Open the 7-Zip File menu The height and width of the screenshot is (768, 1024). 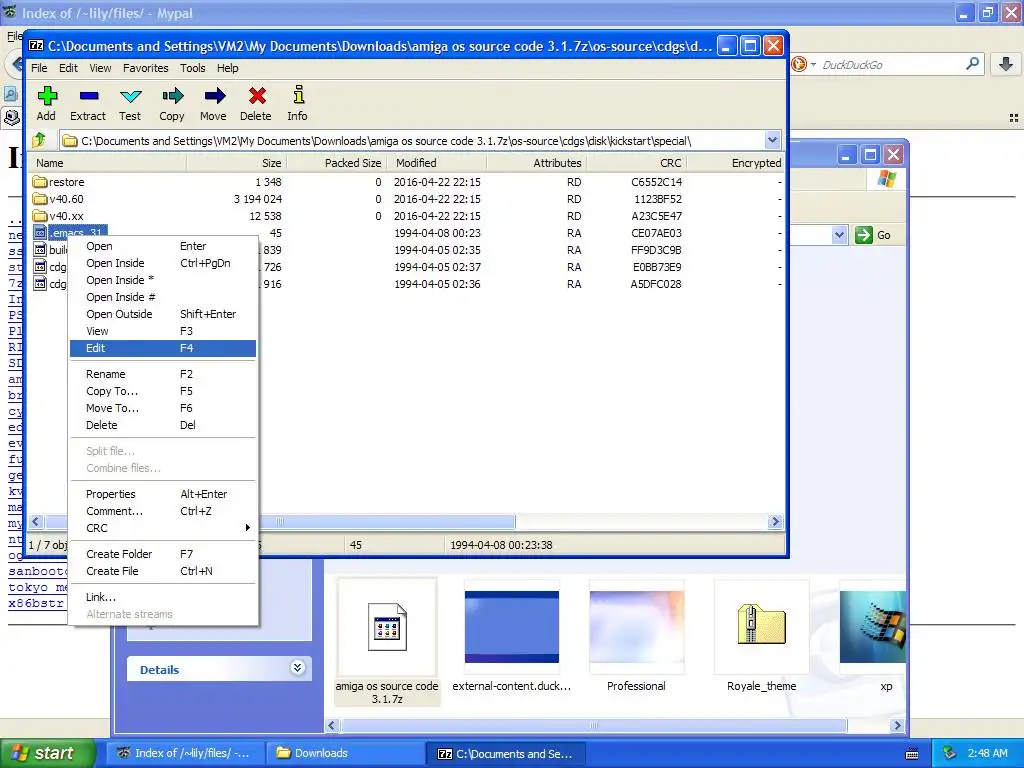click(39, 68)
